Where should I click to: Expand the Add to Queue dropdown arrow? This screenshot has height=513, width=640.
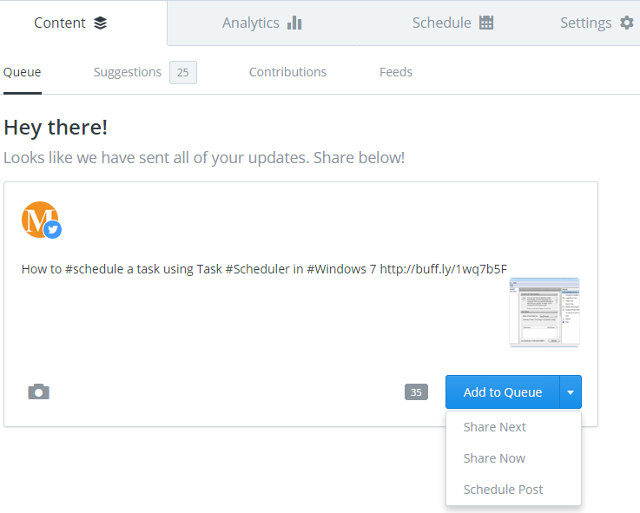coord(570,392)
